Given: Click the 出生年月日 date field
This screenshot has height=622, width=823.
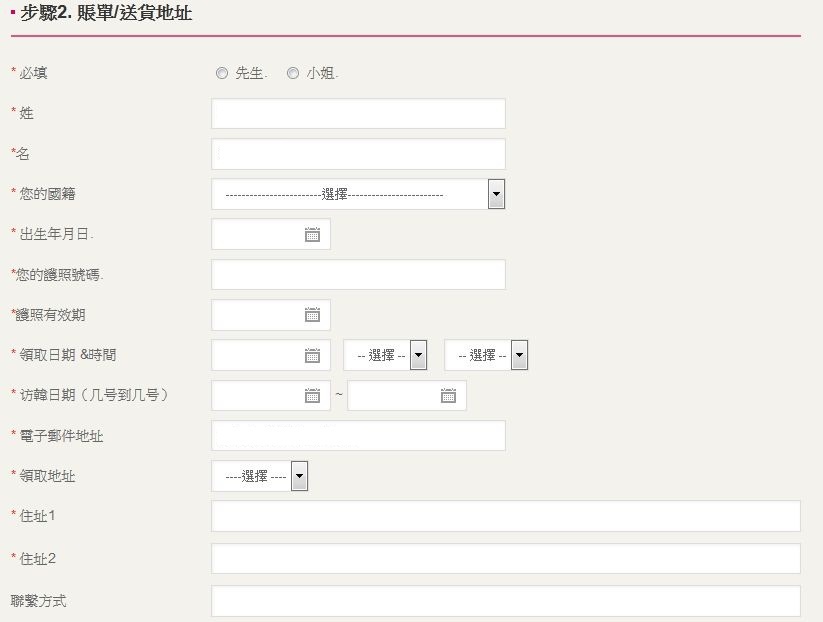Looking at the screenshot, I should coord(271,234).
